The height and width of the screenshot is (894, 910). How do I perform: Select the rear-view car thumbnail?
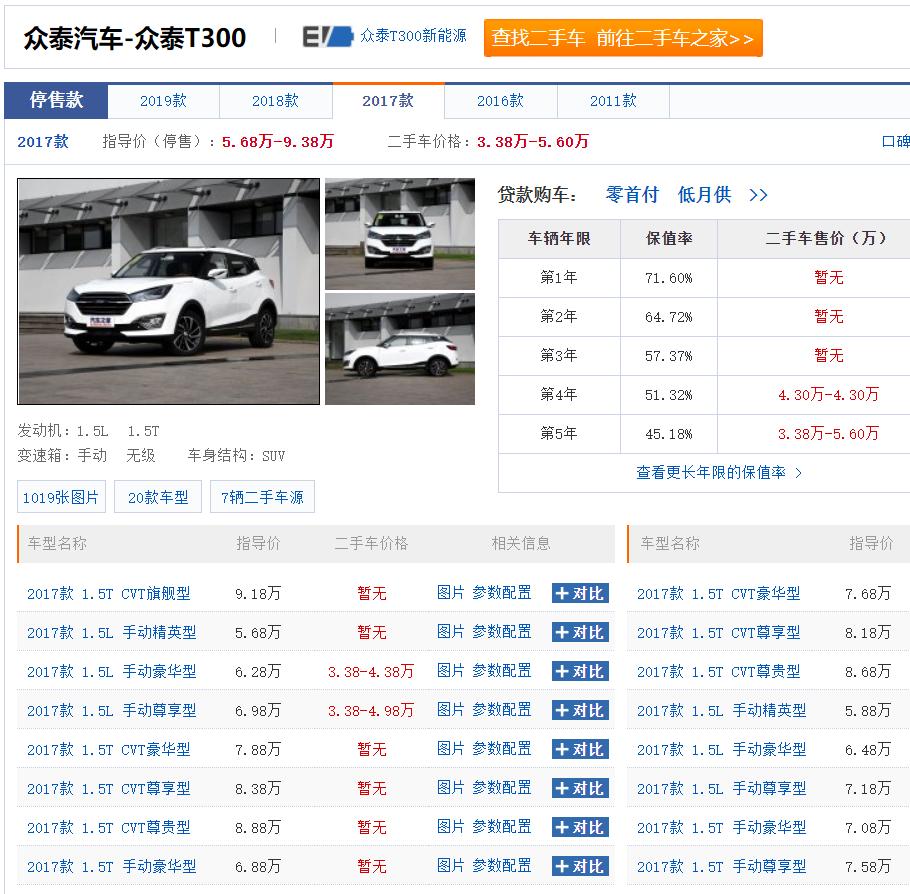click(x=399, y=349)
